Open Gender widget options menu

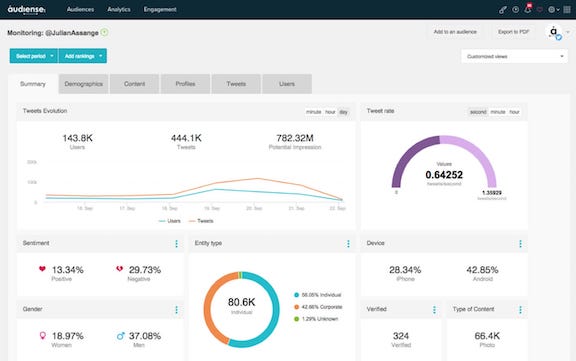pyautogui.click(x=176, y=310)
